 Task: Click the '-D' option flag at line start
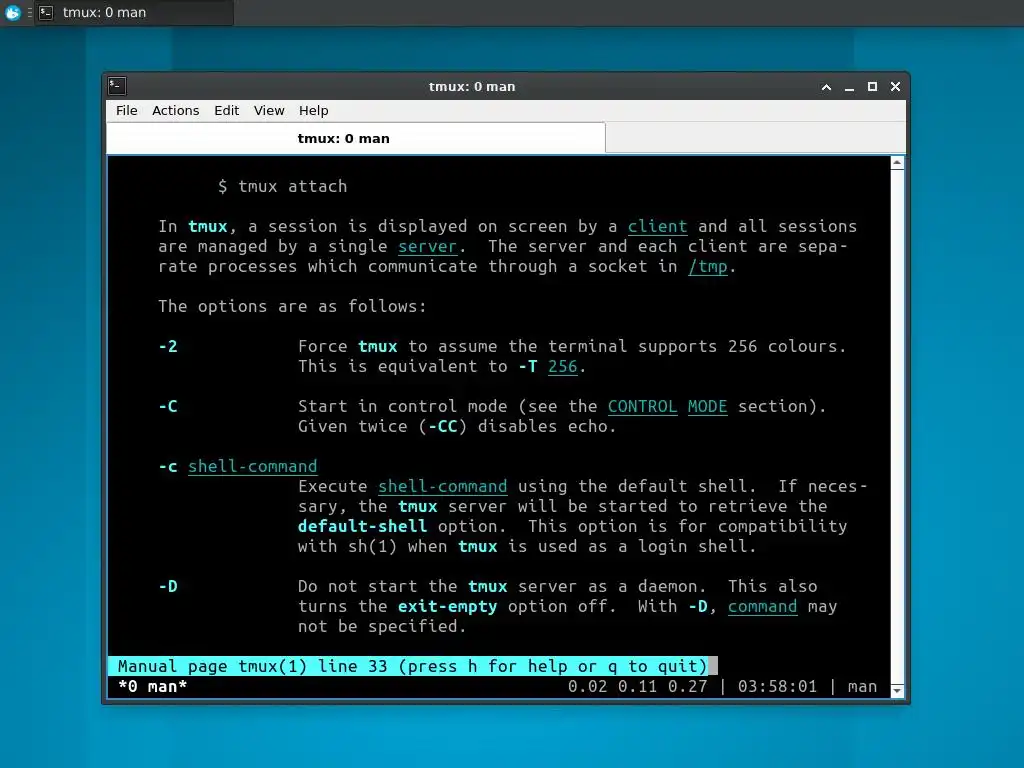[168, 586]
